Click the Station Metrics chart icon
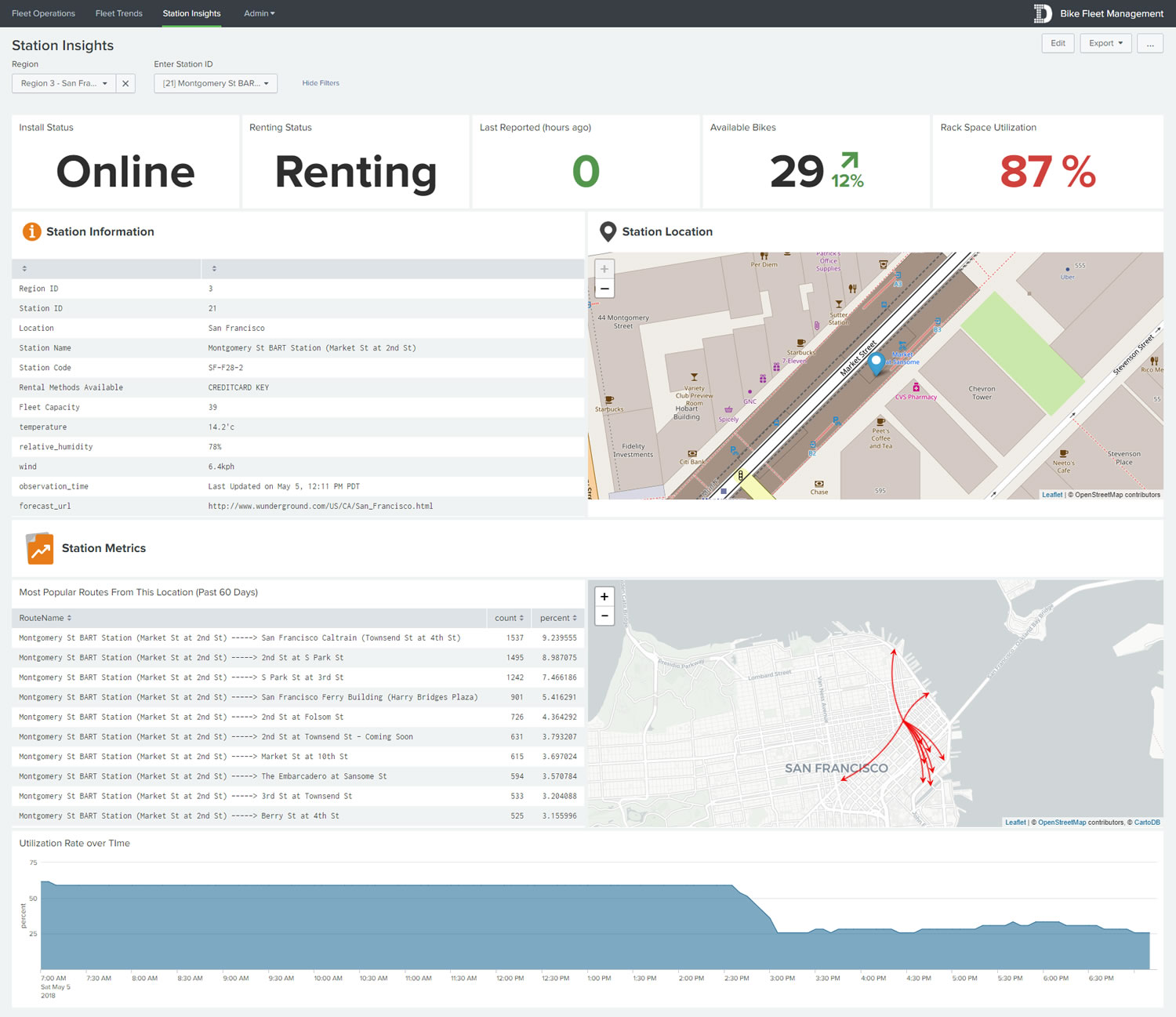 40,549
